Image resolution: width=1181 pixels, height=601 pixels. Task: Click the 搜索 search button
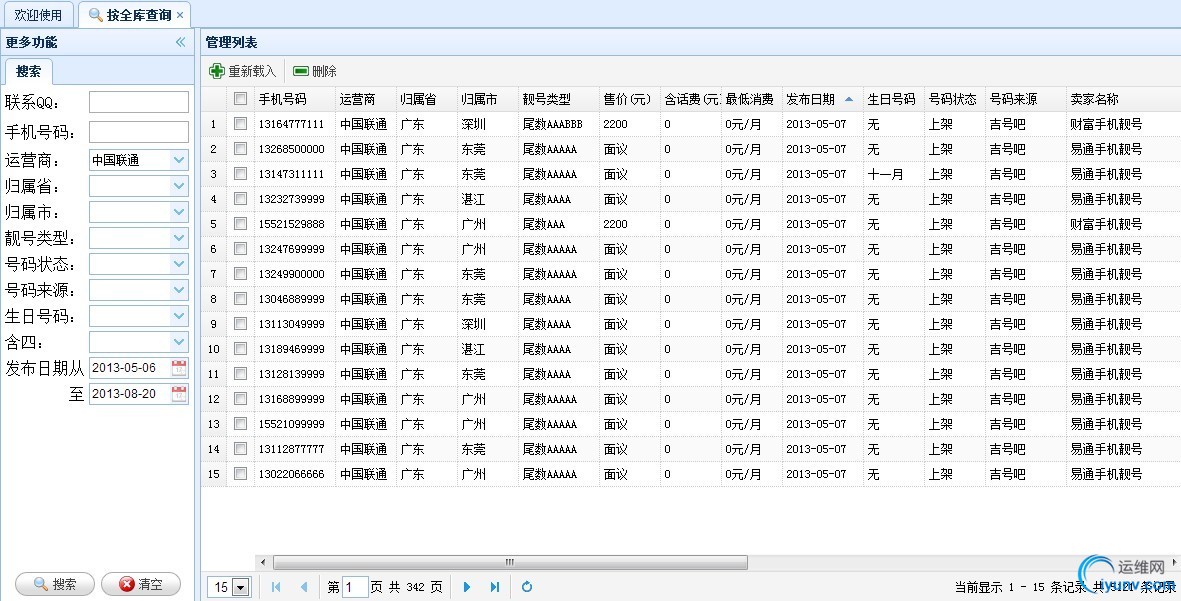[x=55, y=584]
